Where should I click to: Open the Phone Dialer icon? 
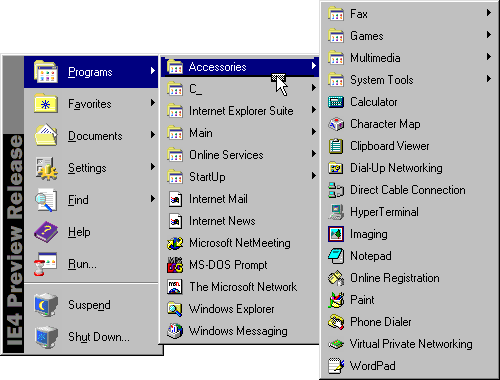(x=336, y=322)
